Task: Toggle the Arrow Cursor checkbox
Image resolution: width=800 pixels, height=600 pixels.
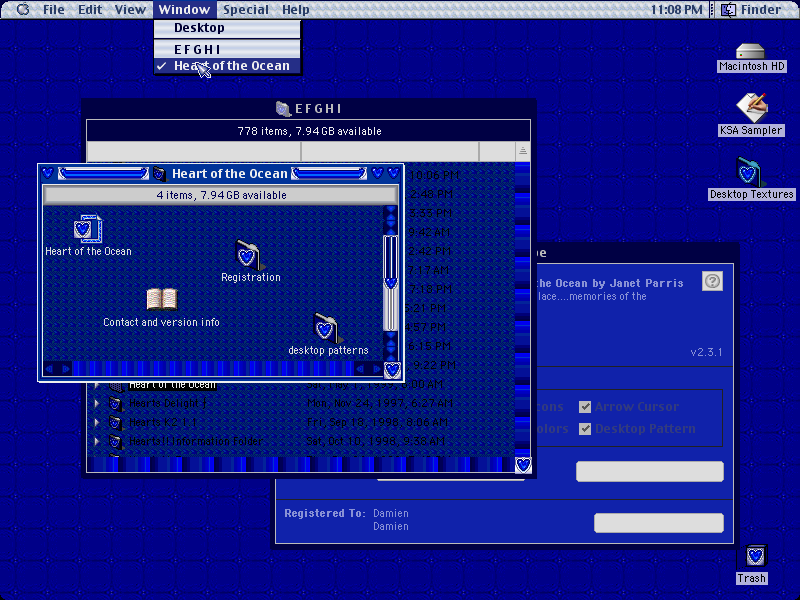Action: [585, 407]
